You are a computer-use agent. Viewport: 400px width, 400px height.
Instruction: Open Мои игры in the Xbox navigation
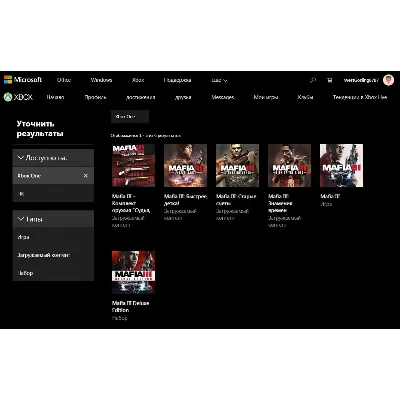[x=266, y=97]
